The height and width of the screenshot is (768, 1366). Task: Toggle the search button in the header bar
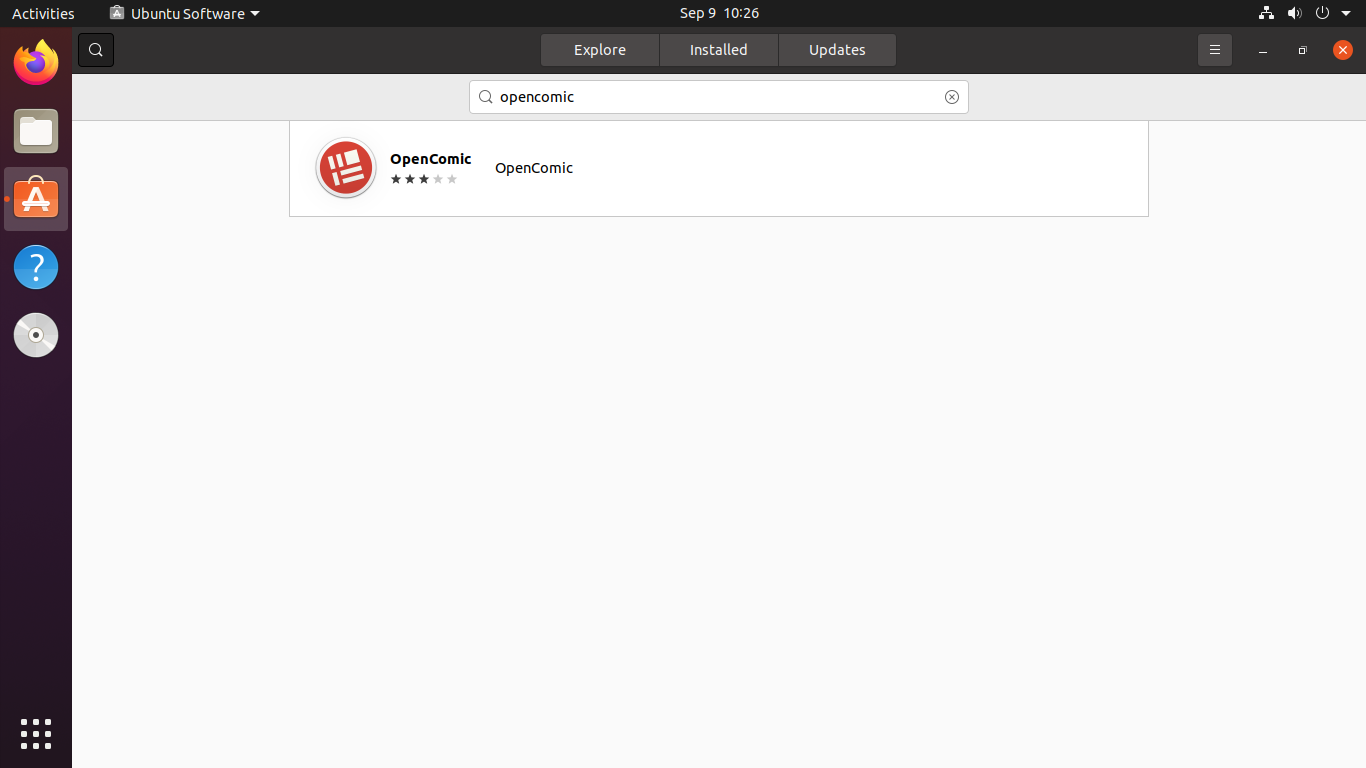click(96, 50)
